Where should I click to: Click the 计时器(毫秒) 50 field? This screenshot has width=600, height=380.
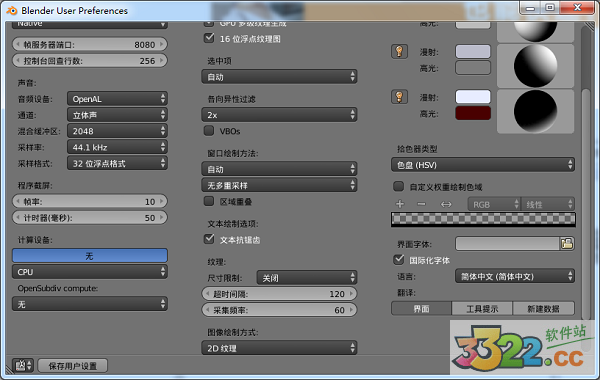90,217
